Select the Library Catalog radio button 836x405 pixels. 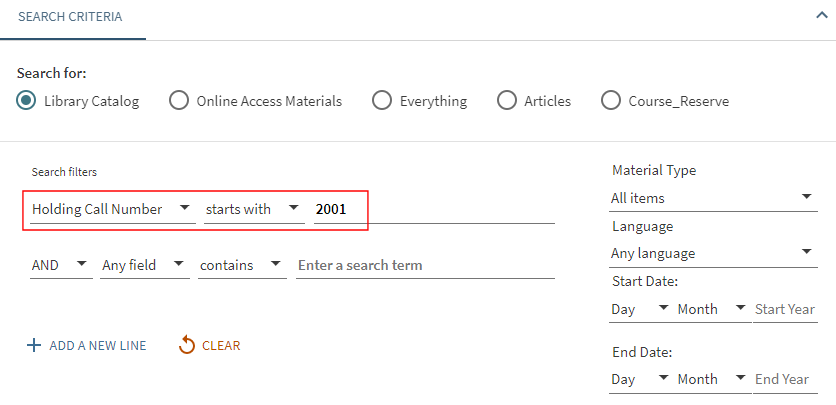(27, 101)
